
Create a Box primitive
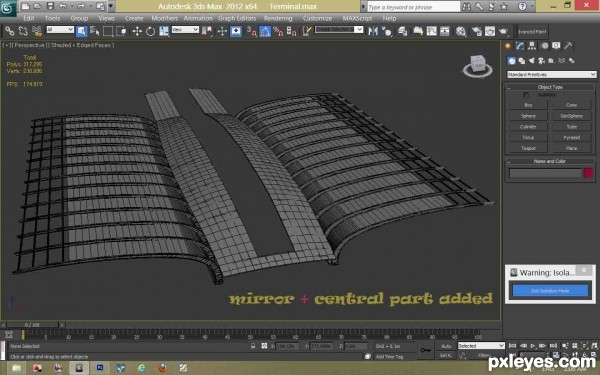coord(528,105)
